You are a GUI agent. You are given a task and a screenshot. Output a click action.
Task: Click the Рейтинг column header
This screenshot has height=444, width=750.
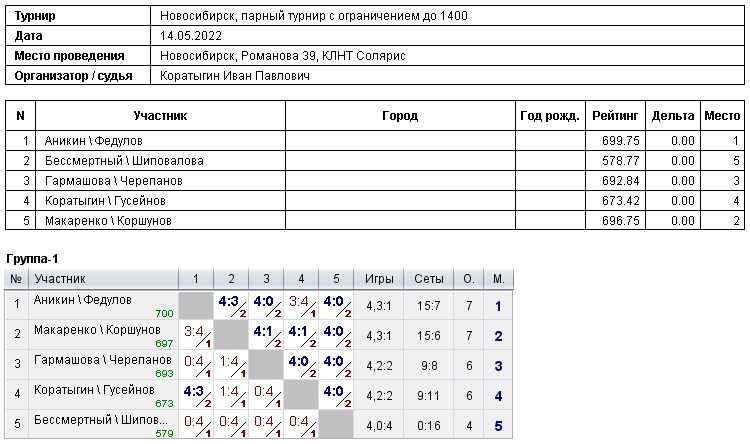(615, 116)
